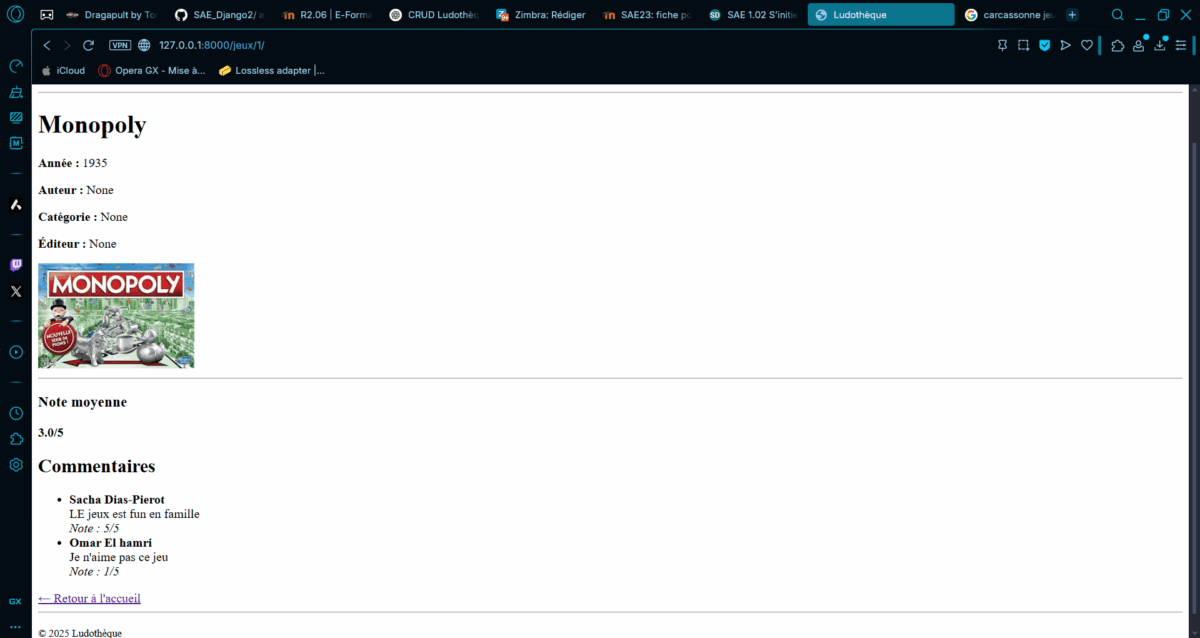The height and width of the screenshot is (638, 1200).
Task: Click the Note moyenne heading
Action: tap(82, 402)
